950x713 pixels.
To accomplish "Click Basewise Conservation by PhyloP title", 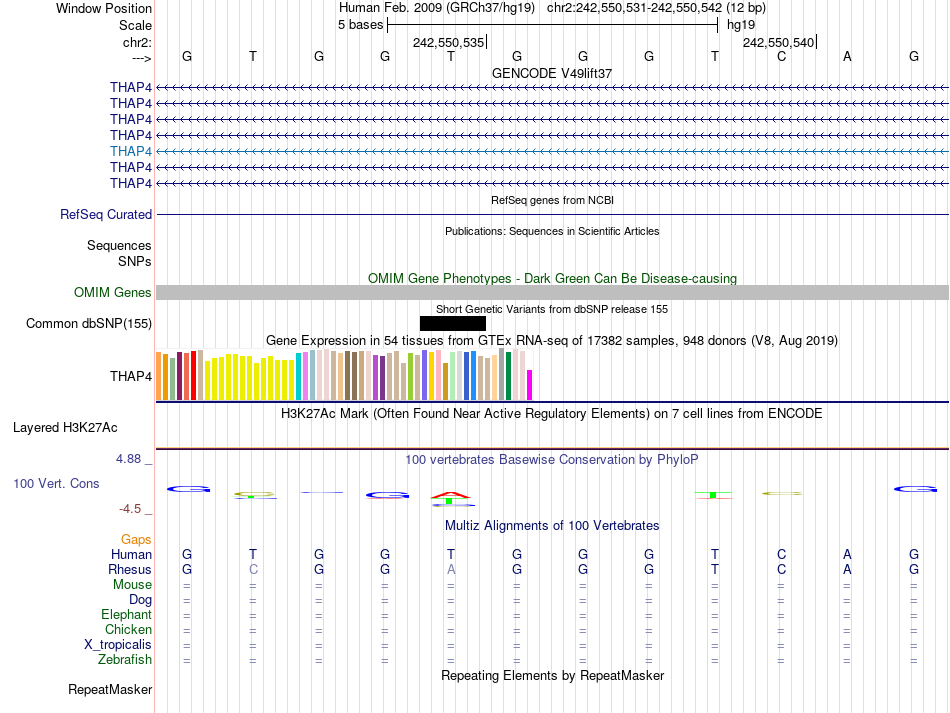I will (552, 460).
